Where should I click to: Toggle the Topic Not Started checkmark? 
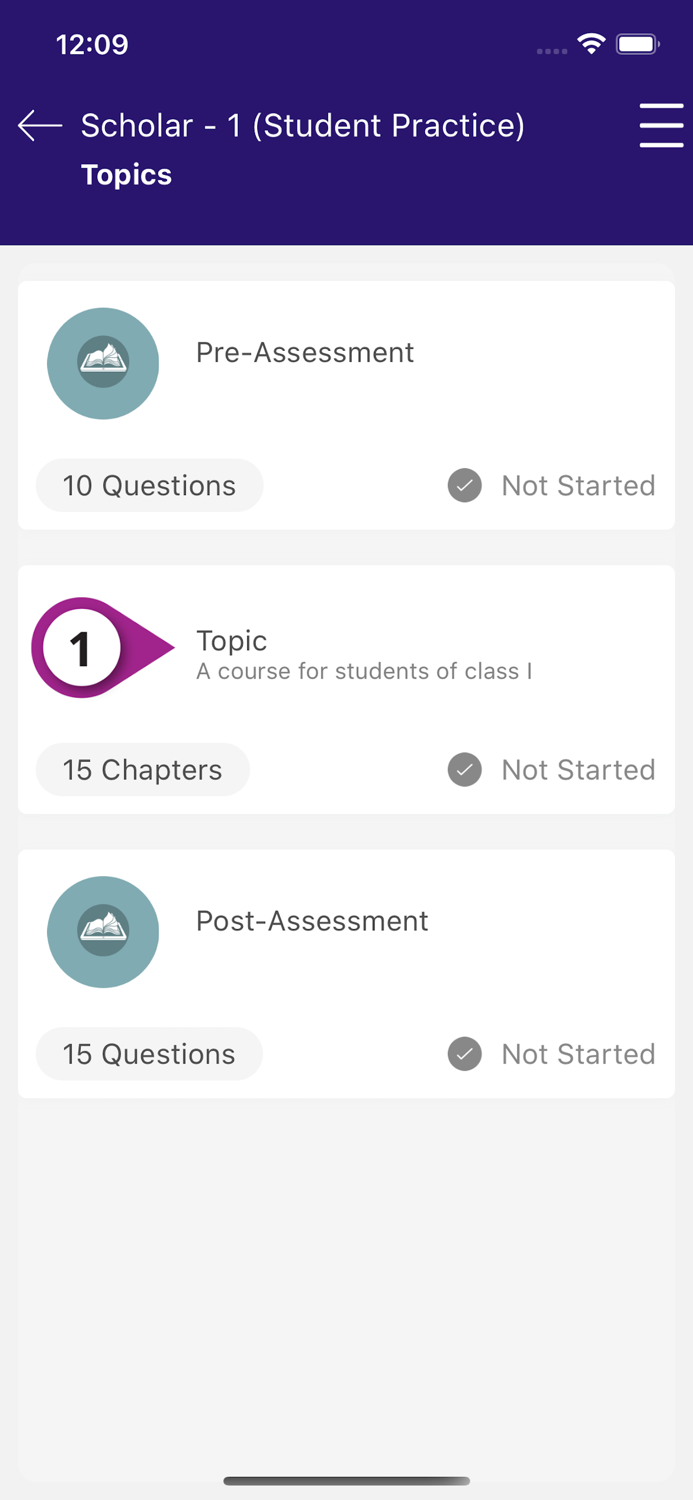(464, 770)
